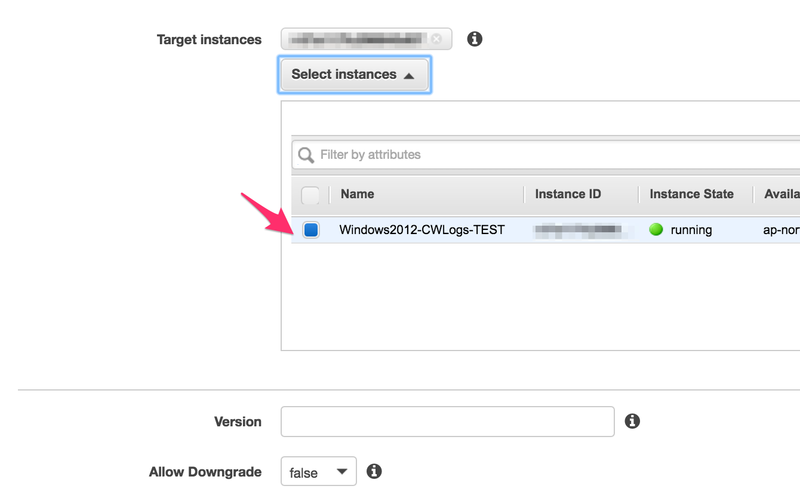Click the magnifier search icon in filter

[x=306, y=155]
